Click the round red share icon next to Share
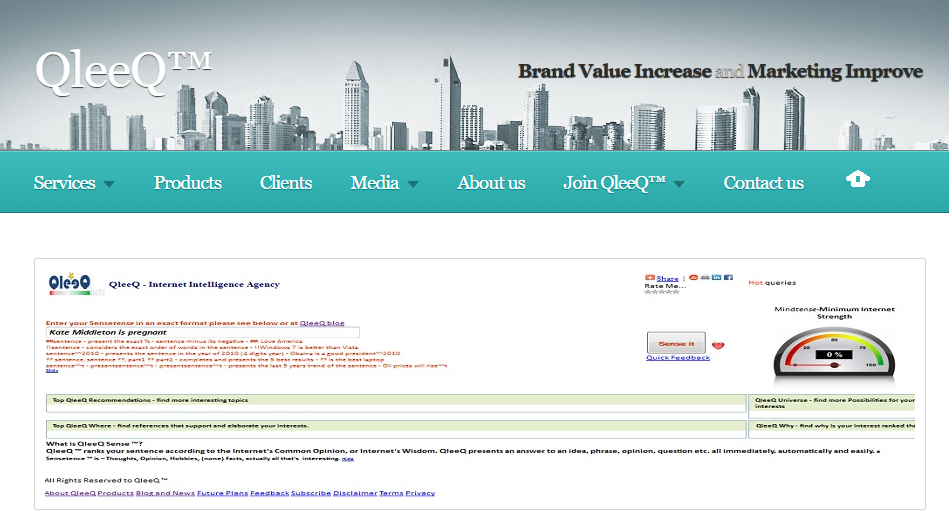949x514 pixels. click(x=694, y=277)
